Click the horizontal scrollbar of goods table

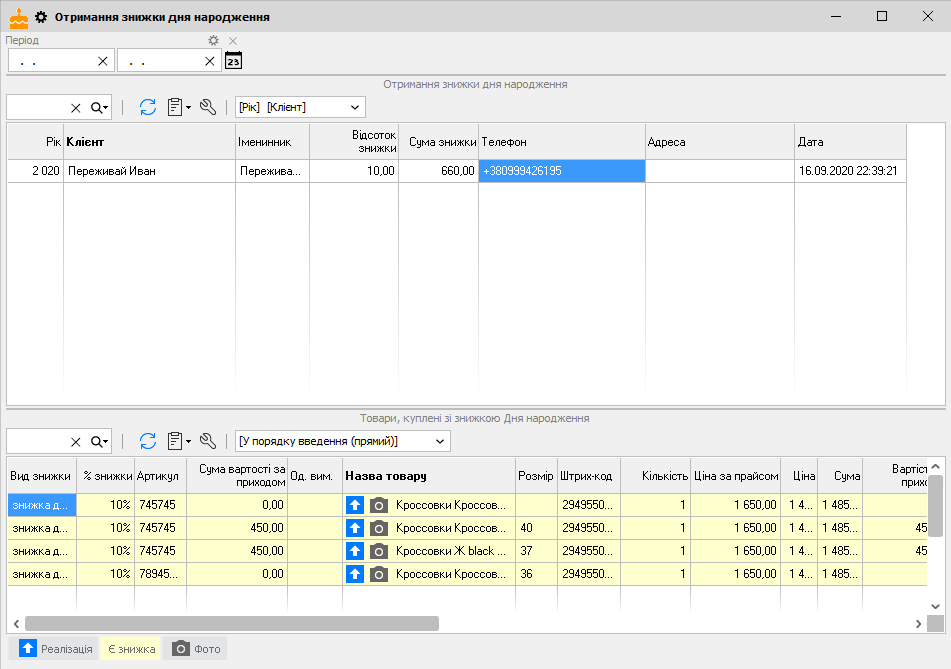click(232, 623)
